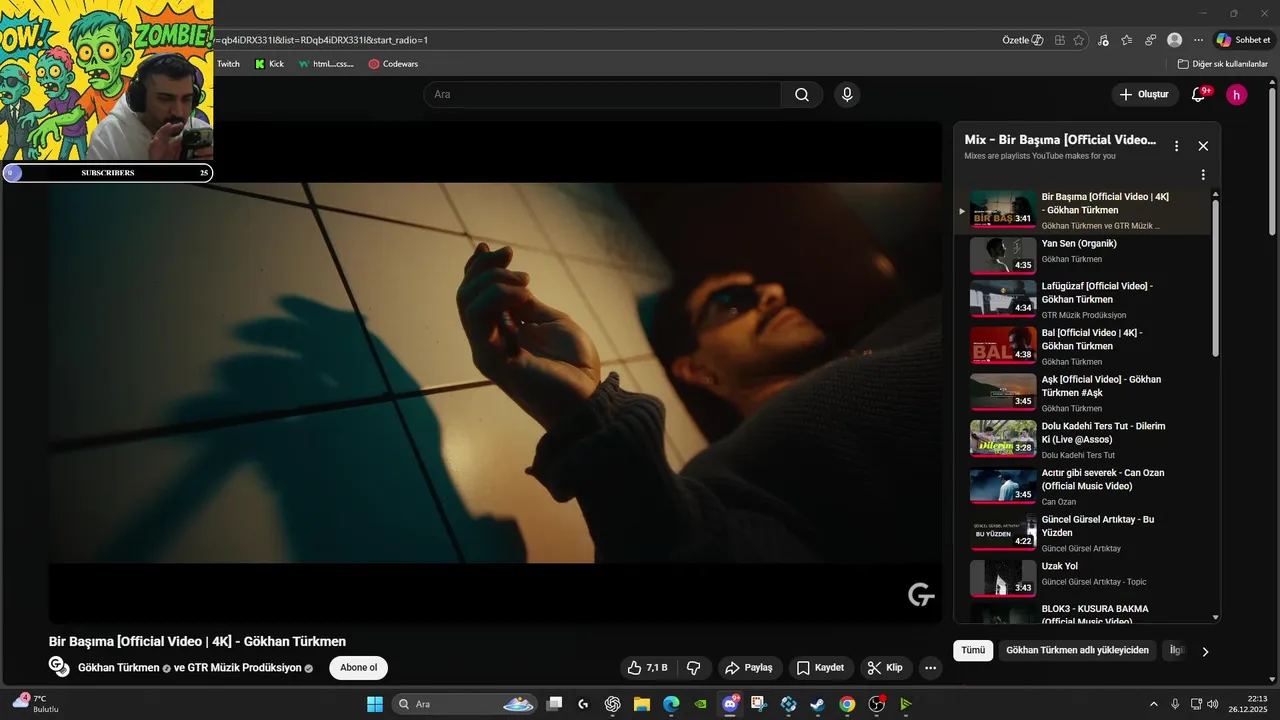This screenshot has width=1280, height=720.
Task: Open File Explorer from the taskbar
Action: point(641,704)
